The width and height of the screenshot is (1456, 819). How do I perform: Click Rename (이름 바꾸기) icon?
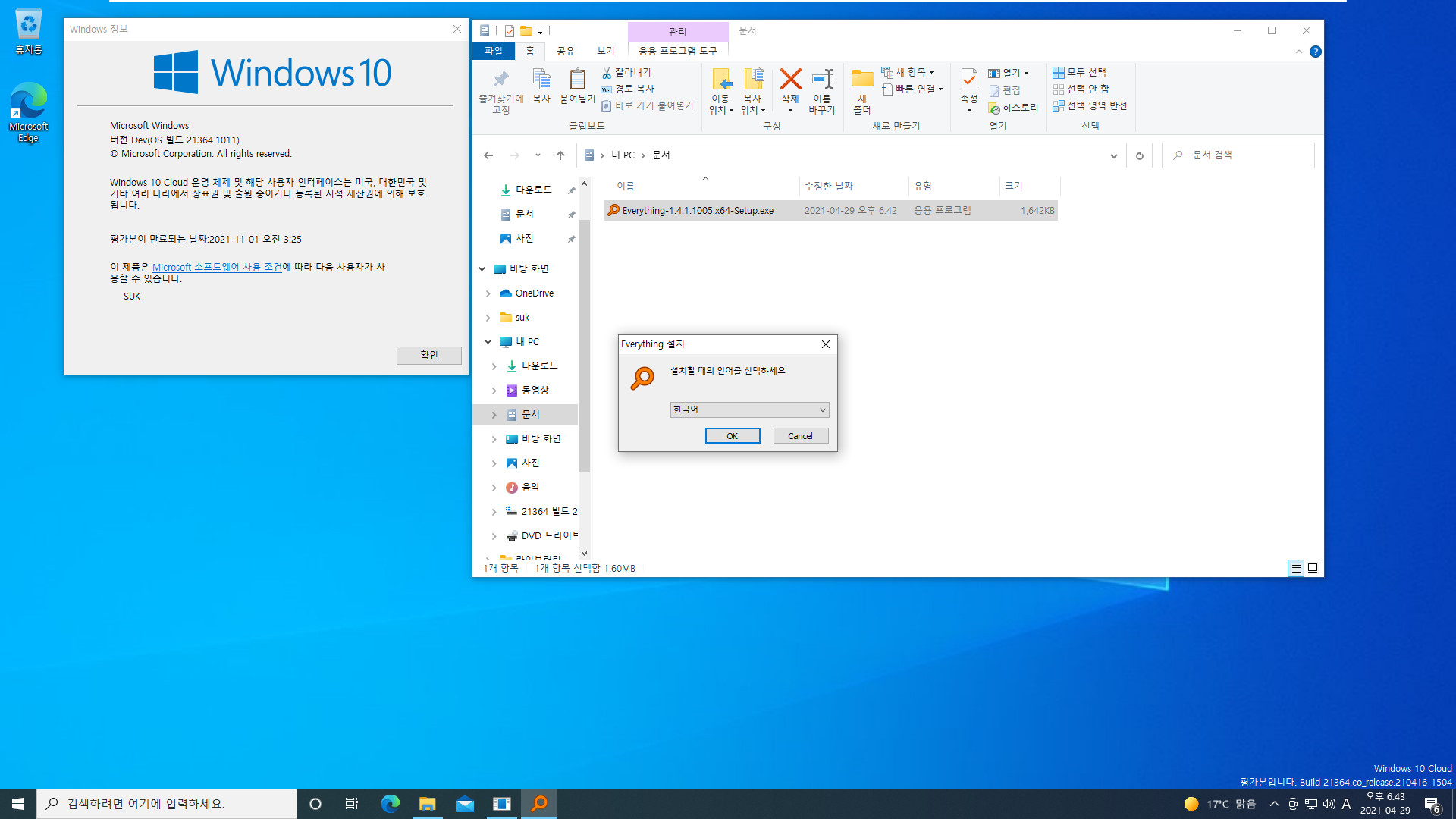[x=822, y=79]
